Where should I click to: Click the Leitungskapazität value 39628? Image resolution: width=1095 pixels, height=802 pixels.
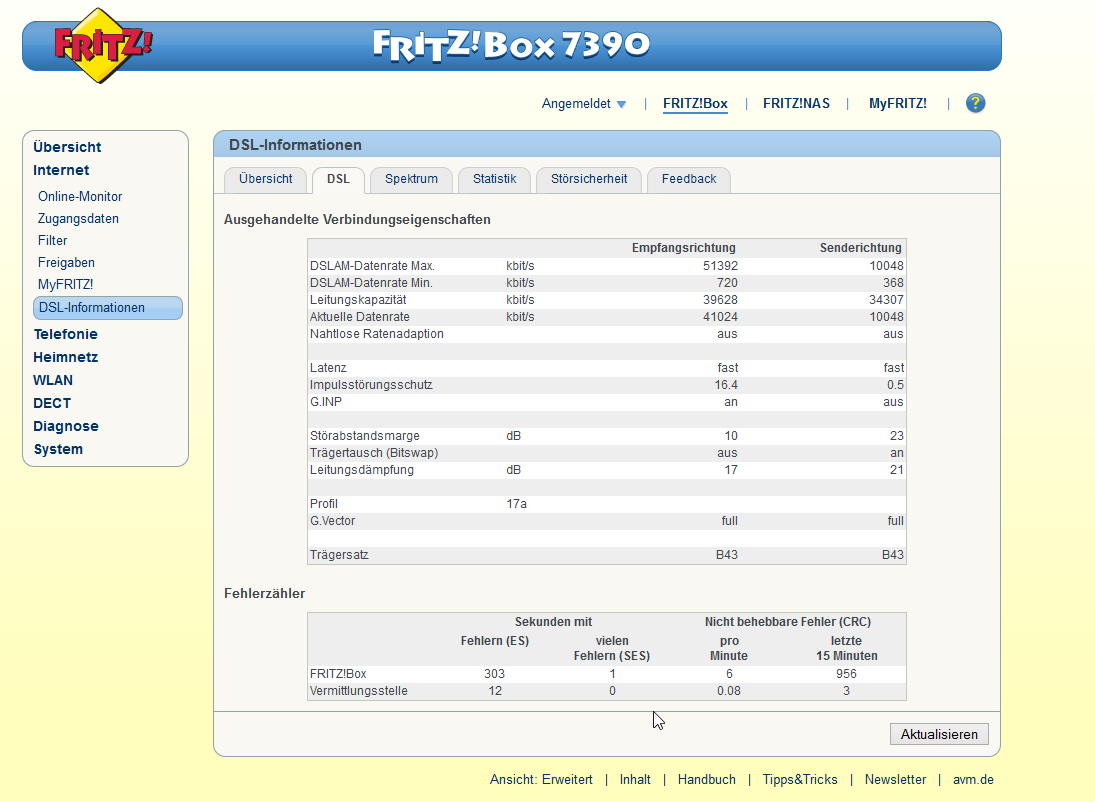tap(720, 300)
